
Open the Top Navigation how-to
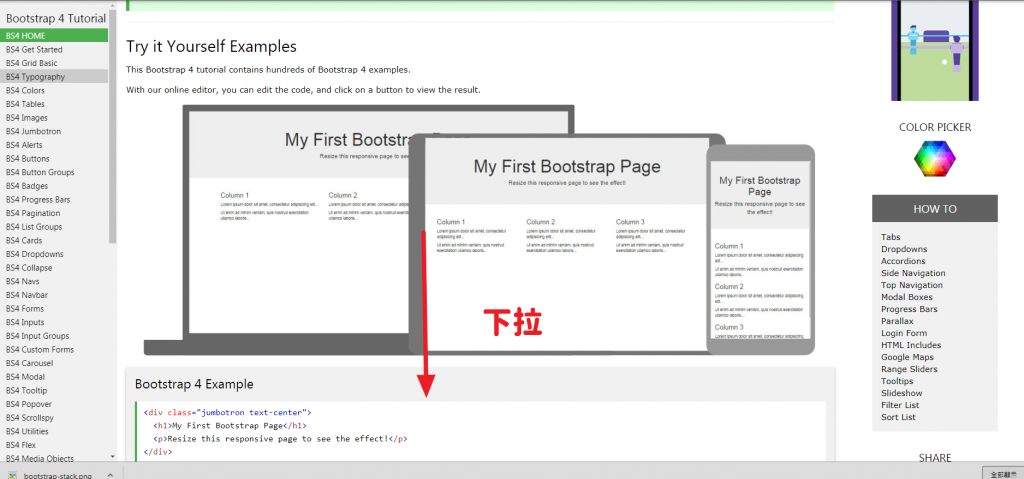(x=912, y=285)
